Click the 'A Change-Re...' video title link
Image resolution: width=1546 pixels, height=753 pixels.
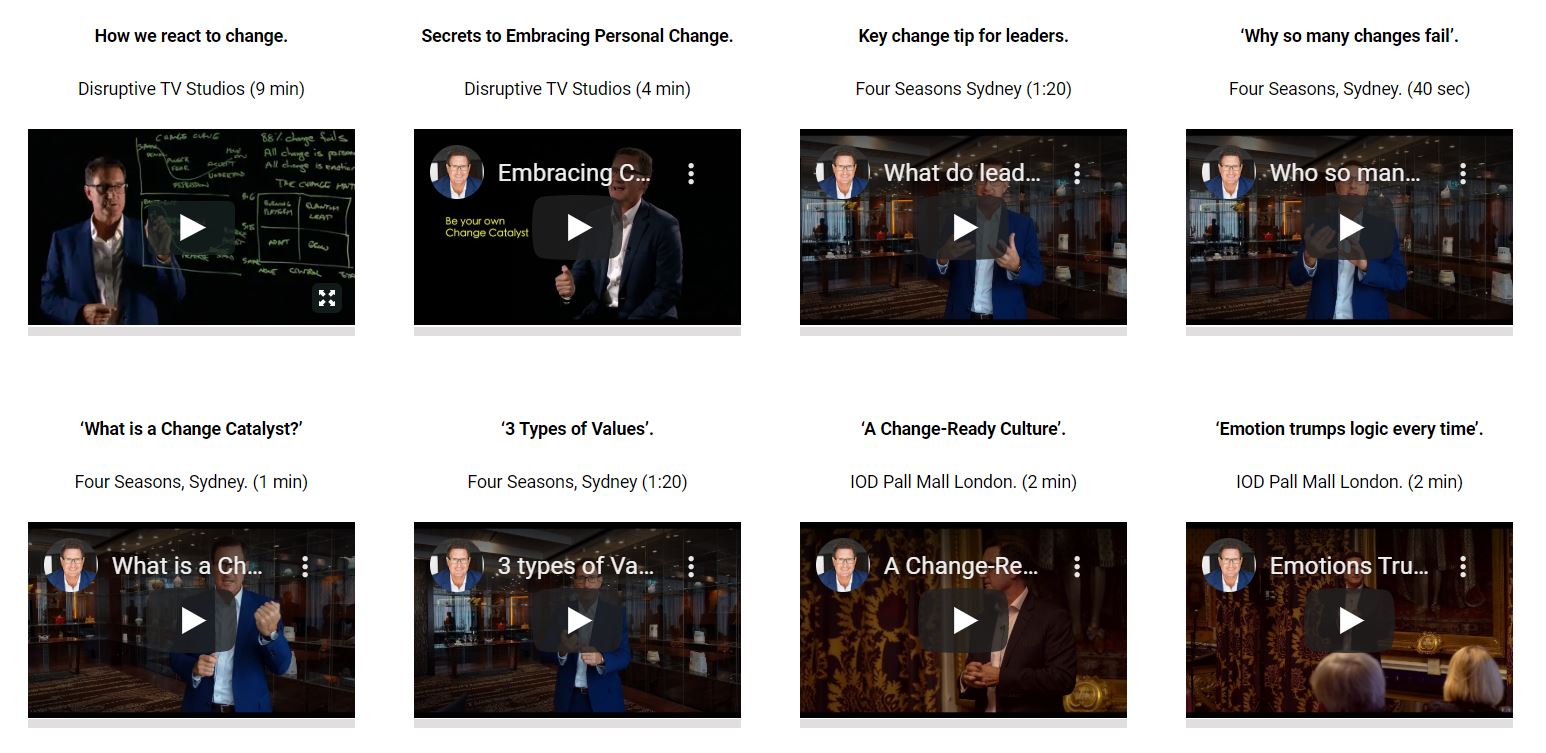click(961, 566)
